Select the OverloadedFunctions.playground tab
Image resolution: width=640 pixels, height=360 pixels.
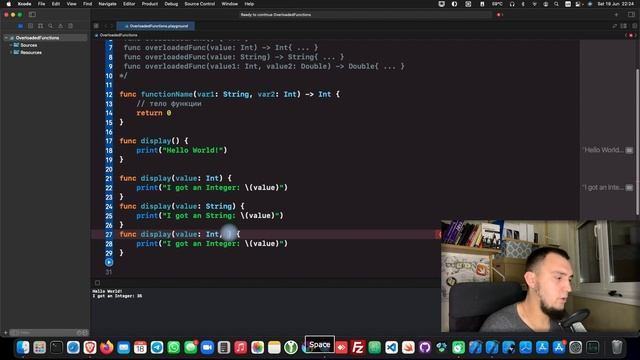(x=156, y=26)
